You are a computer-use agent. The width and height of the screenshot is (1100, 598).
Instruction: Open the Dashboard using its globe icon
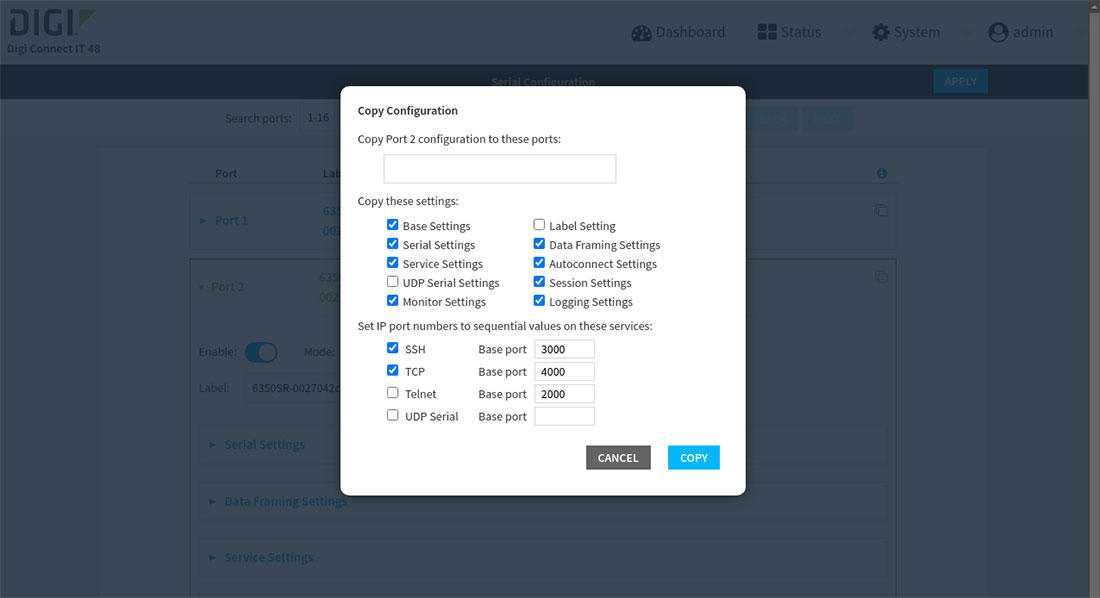pyautogui.click(x=641, y=32)
